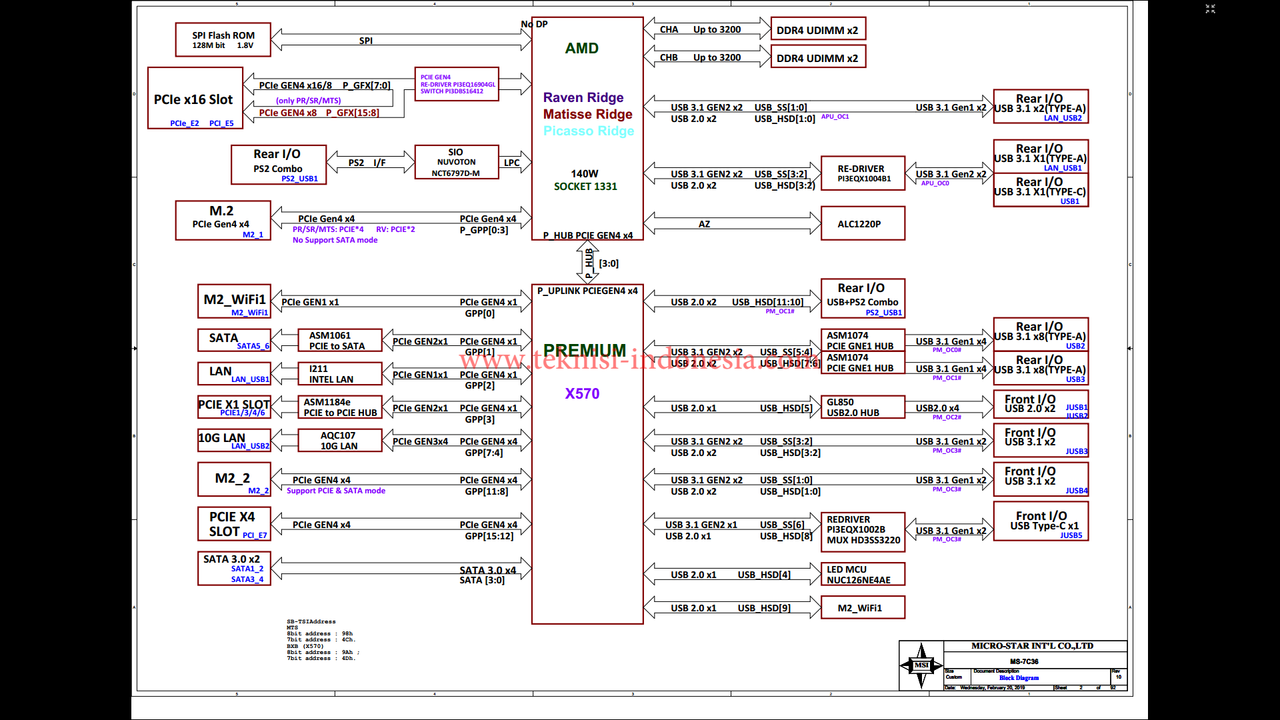Click the M2_2 slot block
1280x720 pixels.
pyautogui.click(x=234, y=480)
